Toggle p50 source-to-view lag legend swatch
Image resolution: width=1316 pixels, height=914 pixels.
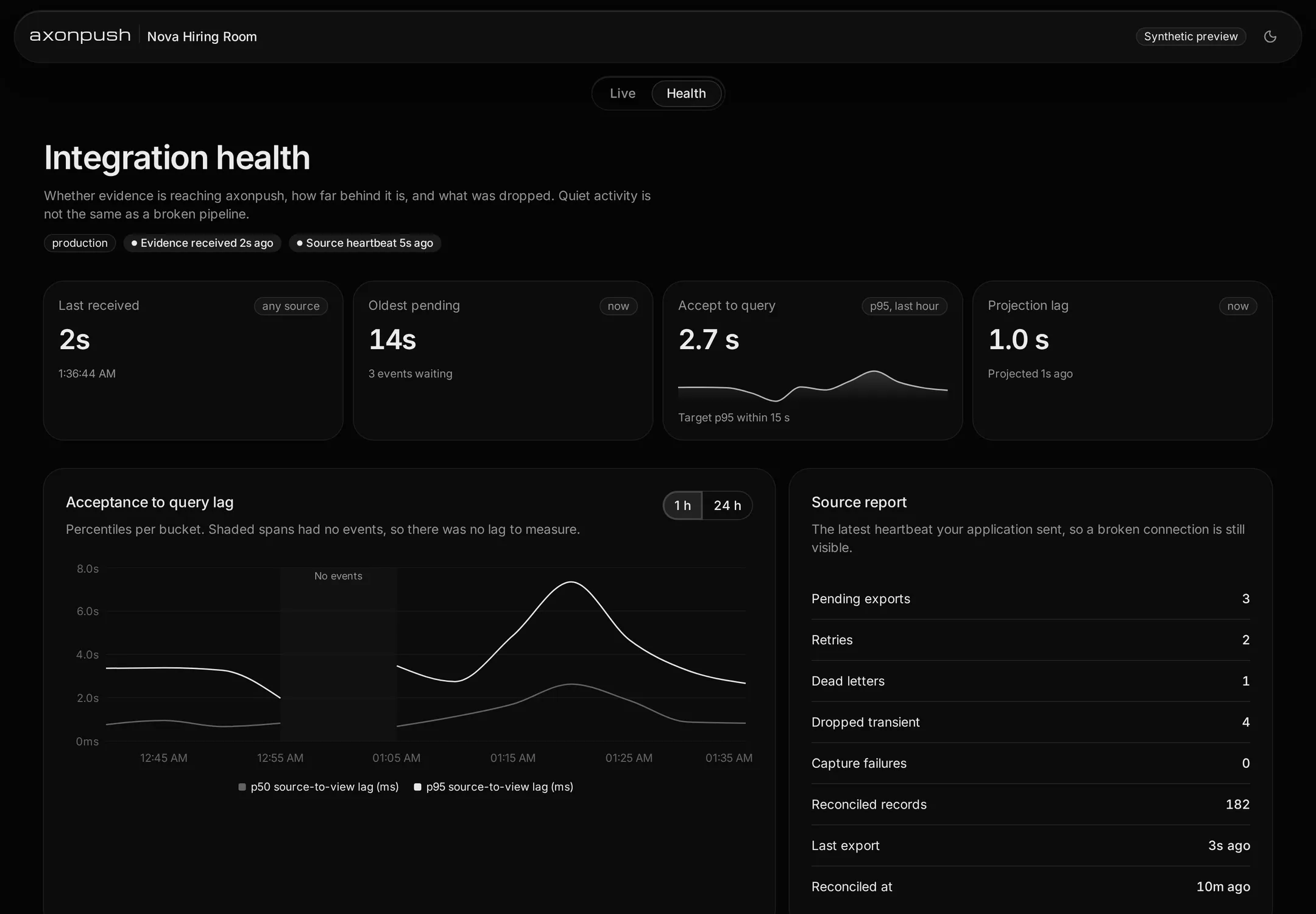coord(242,787)
